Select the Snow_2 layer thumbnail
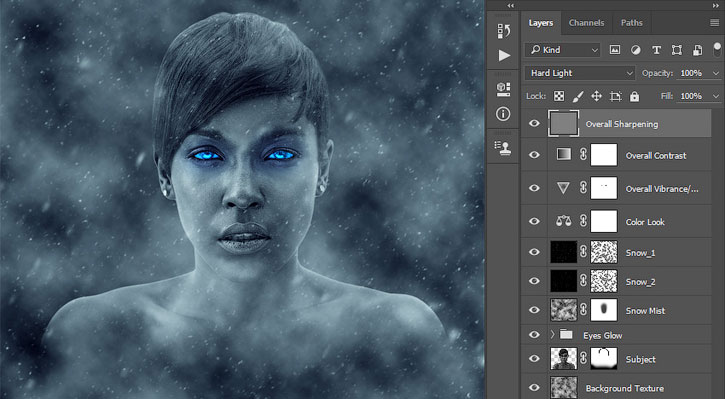 564,281
